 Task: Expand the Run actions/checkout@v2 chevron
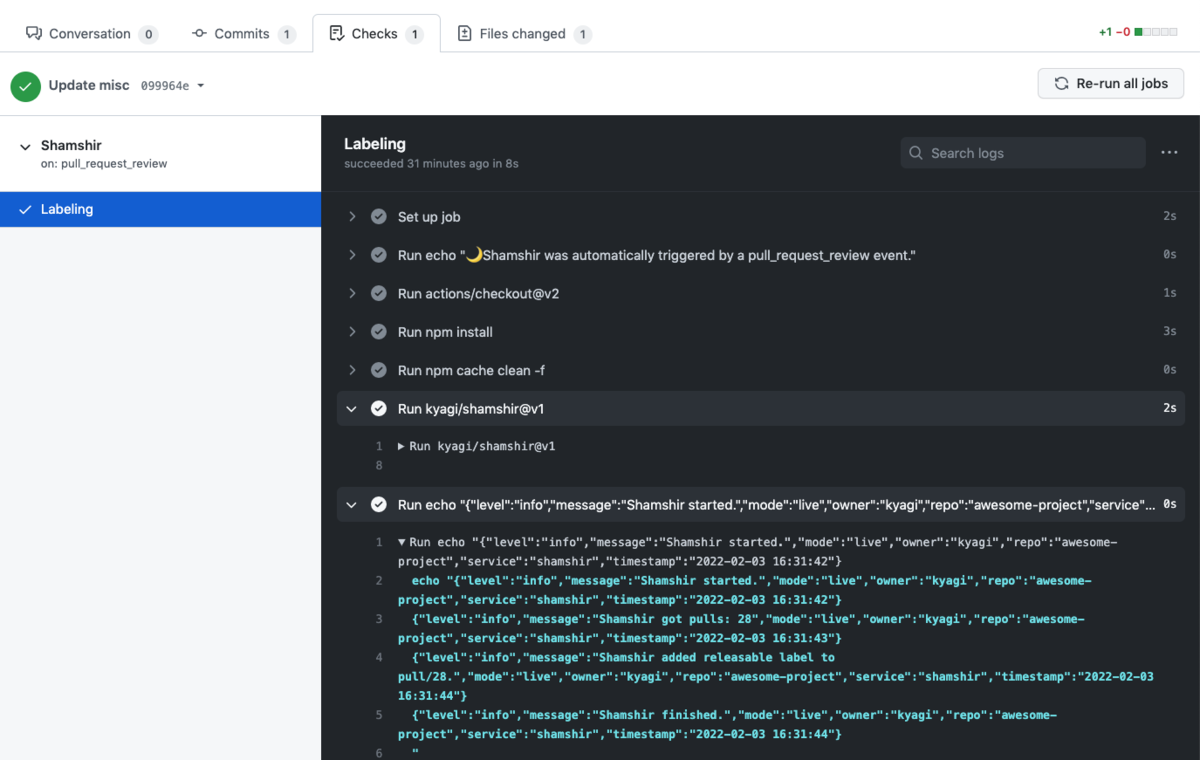352,293
